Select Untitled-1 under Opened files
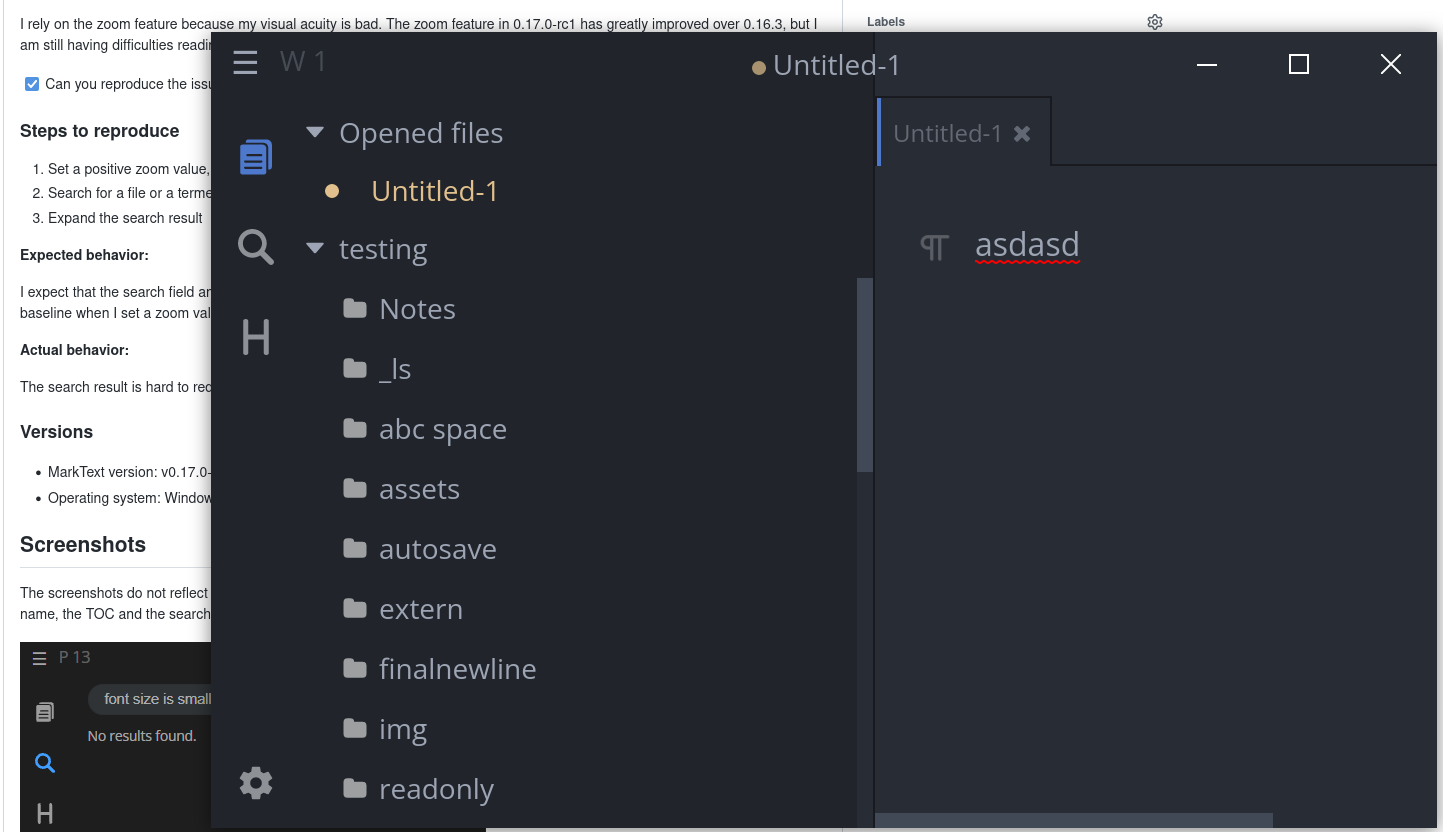This screenshot has height=832, width=1443. click(434, 190)
